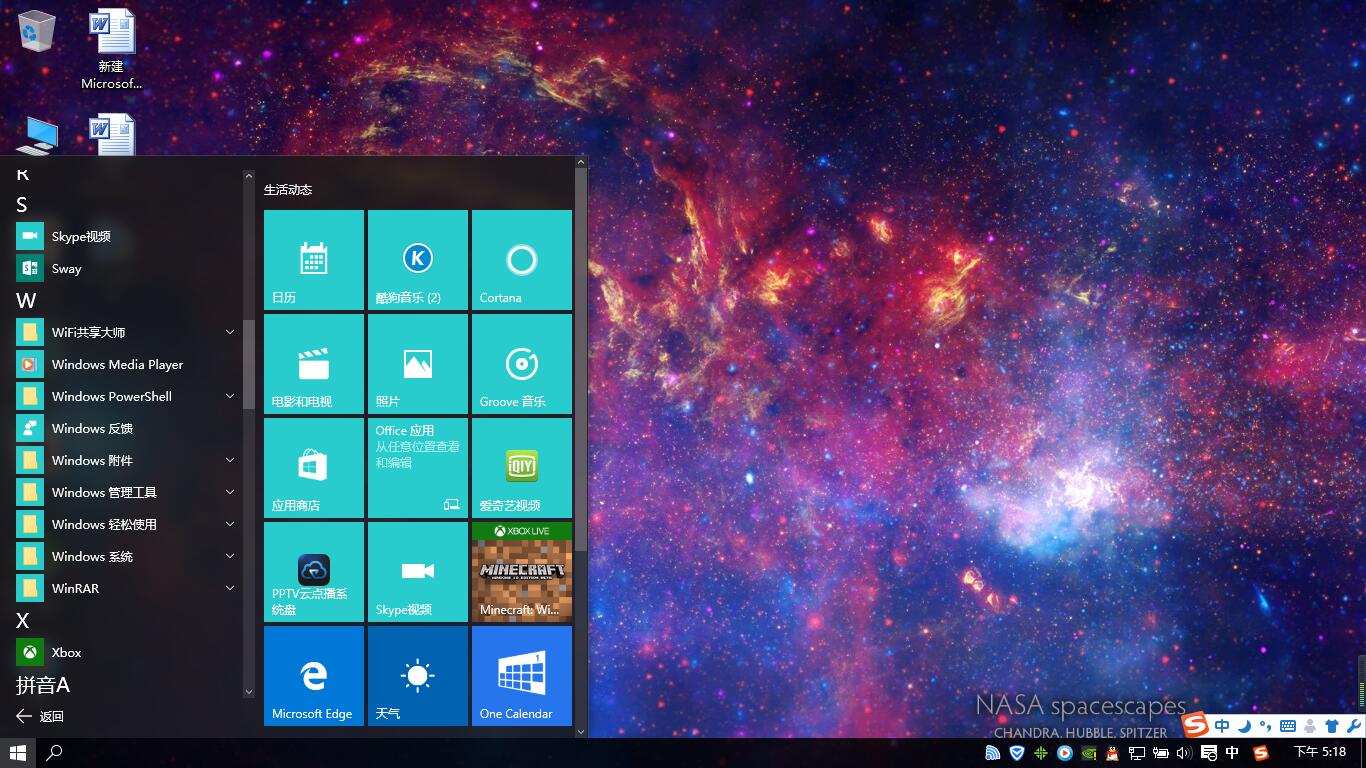The image size is (1366, 768).
Task: Open the Recycle Bin desktop icon
Action: 37,31
